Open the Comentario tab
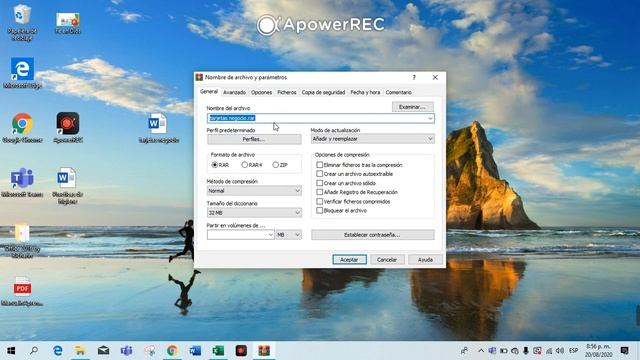 (398, 92)
